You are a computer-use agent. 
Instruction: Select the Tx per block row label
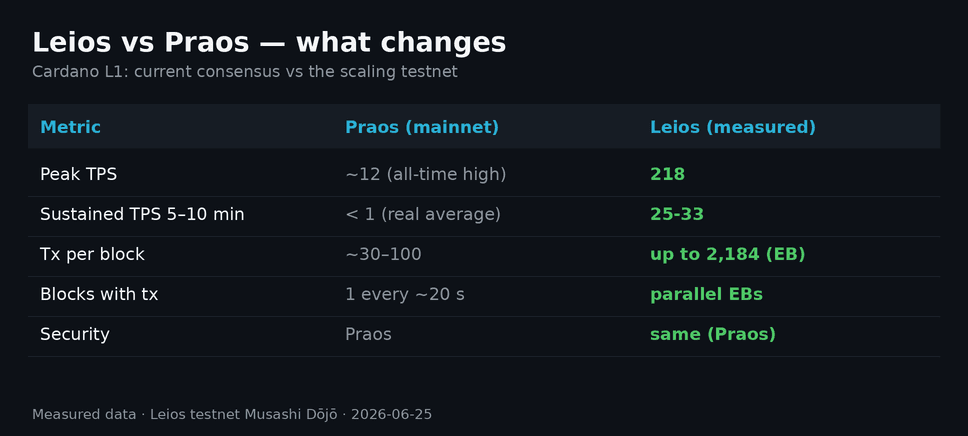pyautogui.click(x=92, y=254)
